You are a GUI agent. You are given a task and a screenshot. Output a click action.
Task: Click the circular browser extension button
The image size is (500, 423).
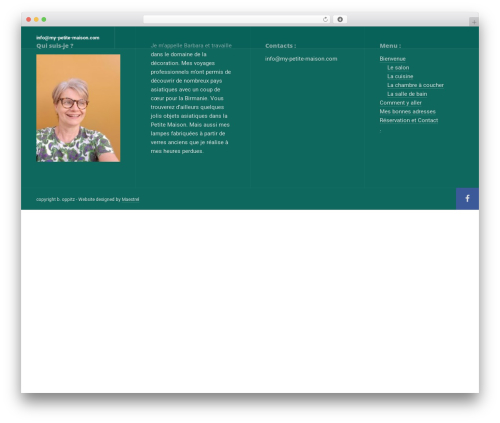pos(340,19)
